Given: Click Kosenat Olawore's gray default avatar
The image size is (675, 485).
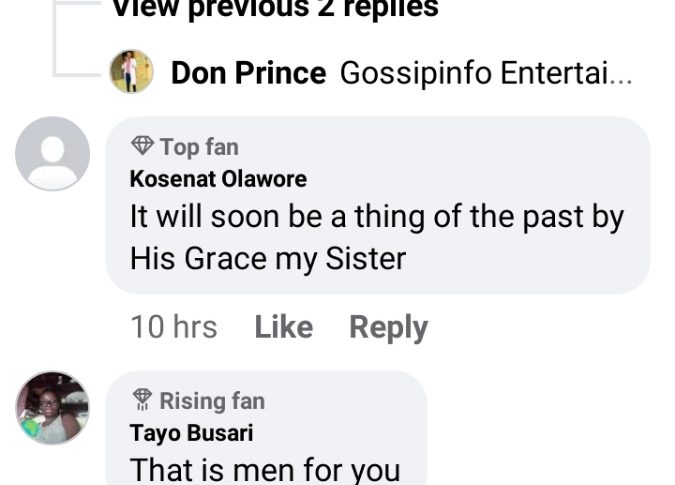Looking at the screenshot, I should (x=52, y=153).
